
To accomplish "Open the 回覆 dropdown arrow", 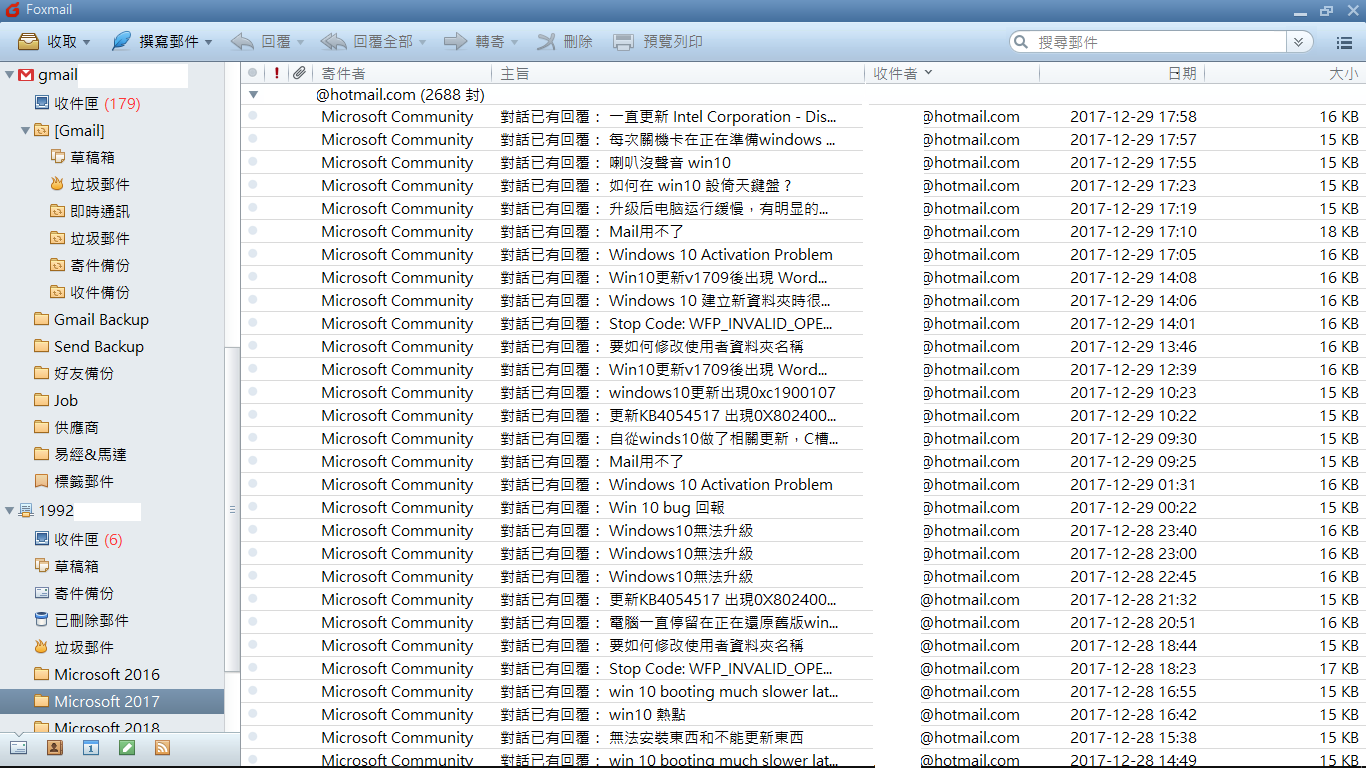I will [301, 43].
